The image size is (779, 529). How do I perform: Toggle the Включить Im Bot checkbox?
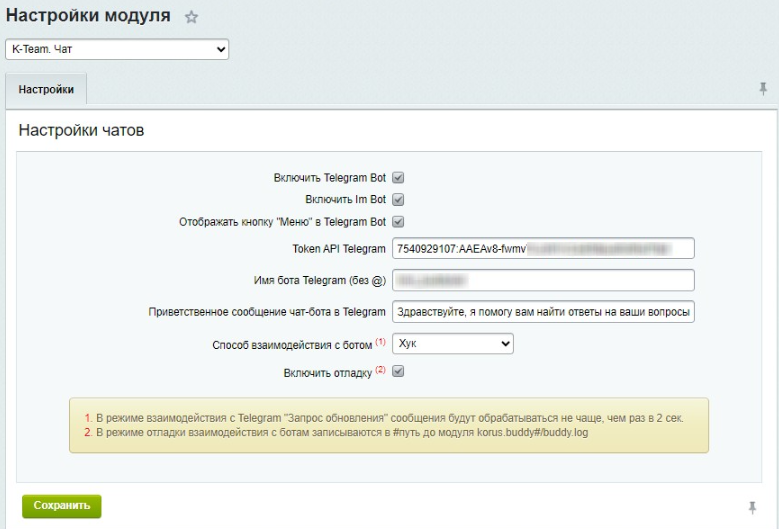coord(398,199)
